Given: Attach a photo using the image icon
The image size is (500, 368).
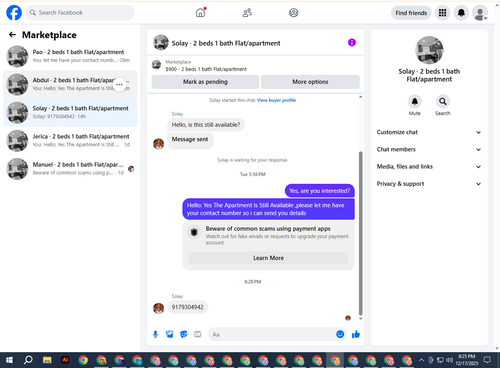Looking at the screenshot, I should [170, 334].
